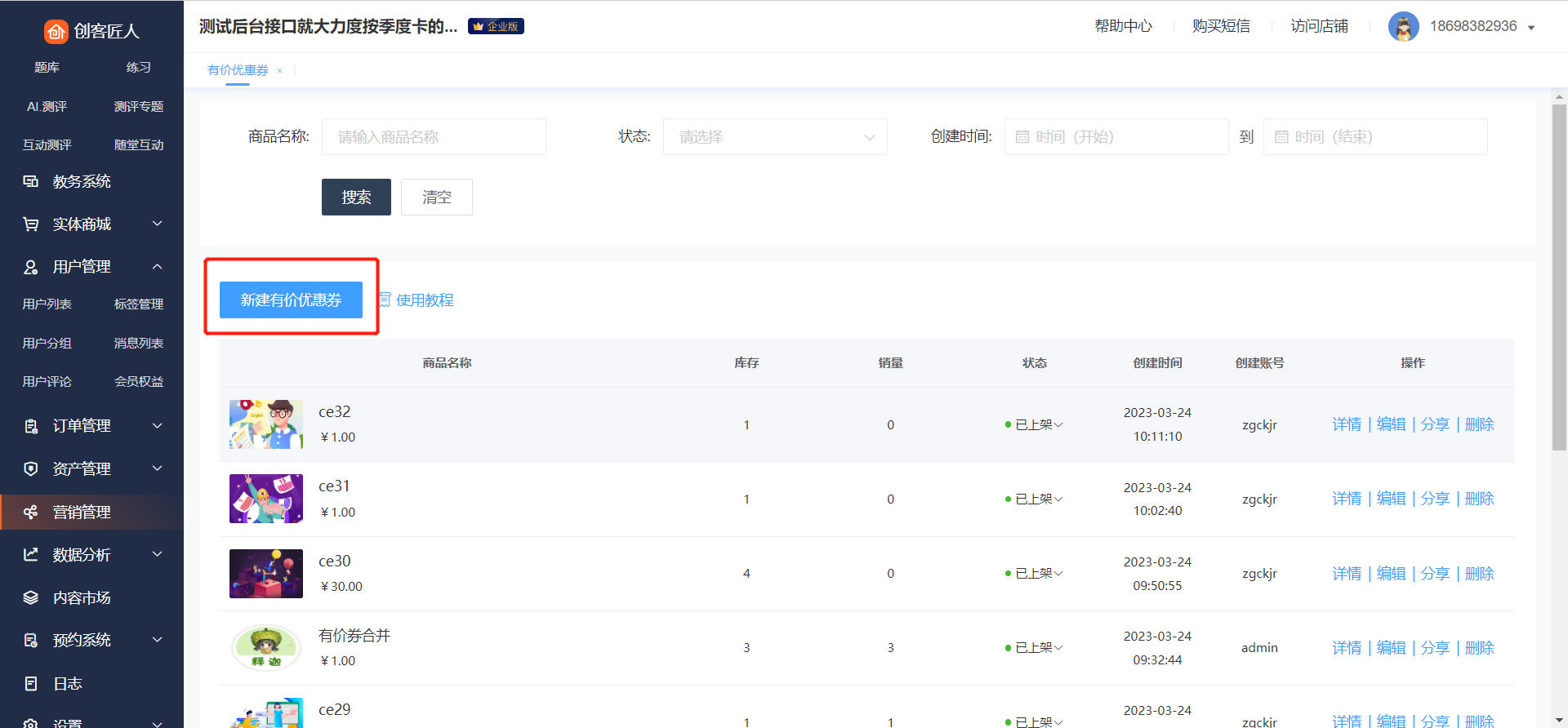Viewport: 1568px width, 728px height.
Task: Click the 数据分析 chart icon
Action: pyautogui.click(x=31, y=555)
